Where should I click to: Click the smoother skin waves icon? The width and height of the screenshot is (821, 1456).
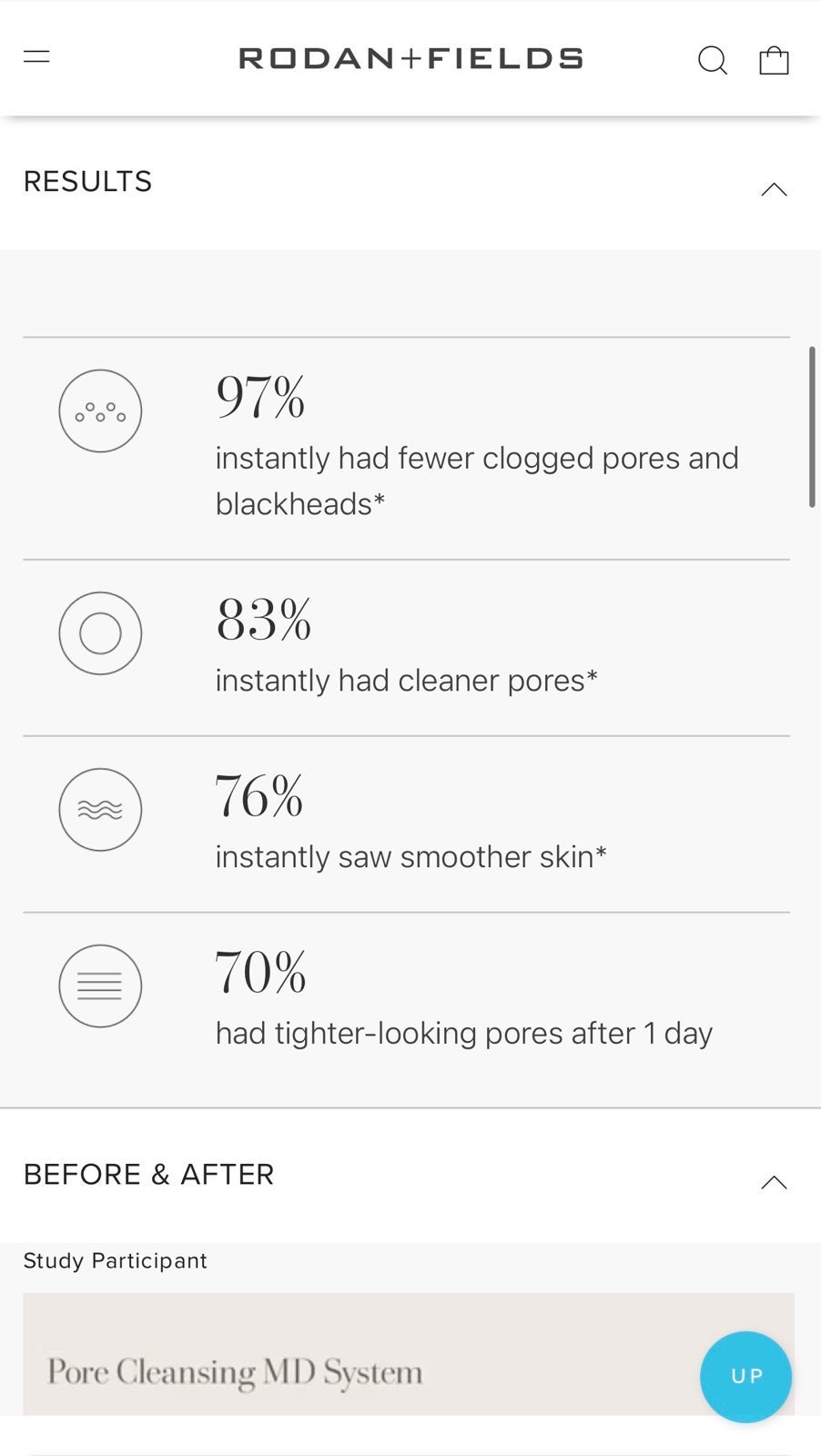[x=100, y=810]
